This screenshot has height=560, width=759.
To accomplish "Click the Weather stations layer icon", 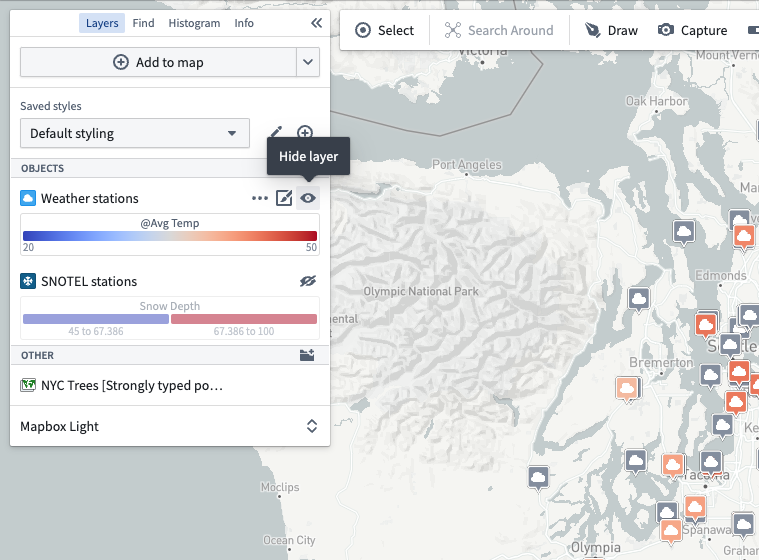I will click(x=28, y=198).
